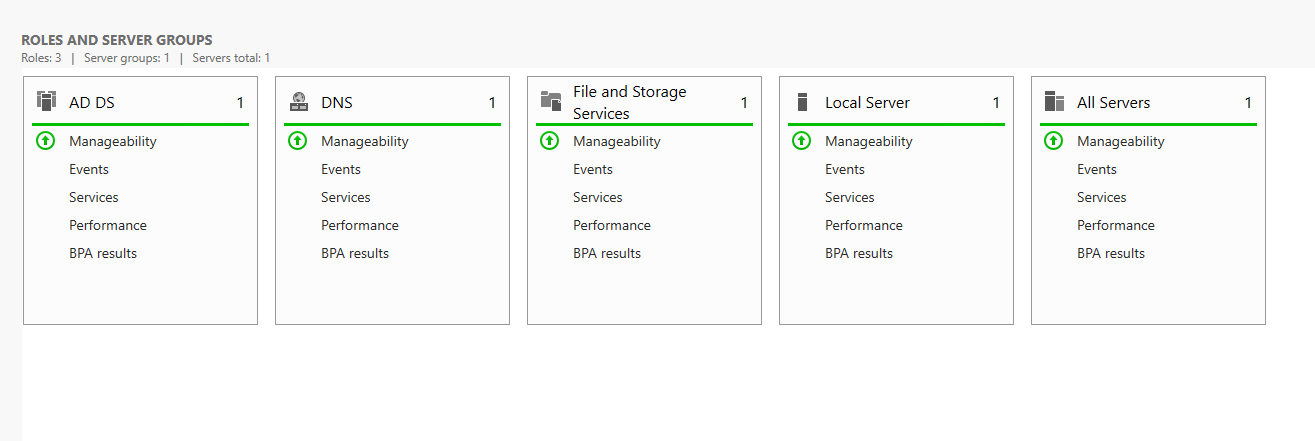Viewport: 1315px width, 441px height.
Task: Open Manageability under AD DS
Action: point(113,141)
